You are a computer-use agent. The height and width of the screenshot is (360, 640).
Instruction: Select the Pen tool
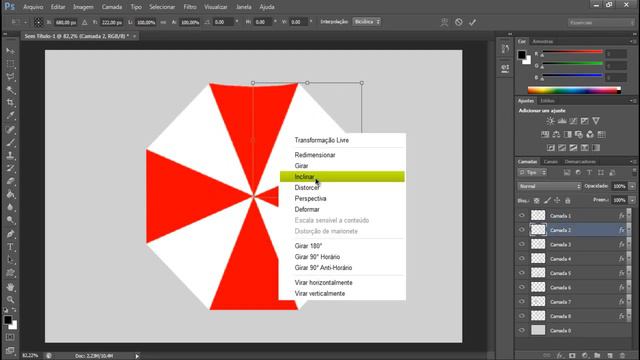[x=10, y=234]
